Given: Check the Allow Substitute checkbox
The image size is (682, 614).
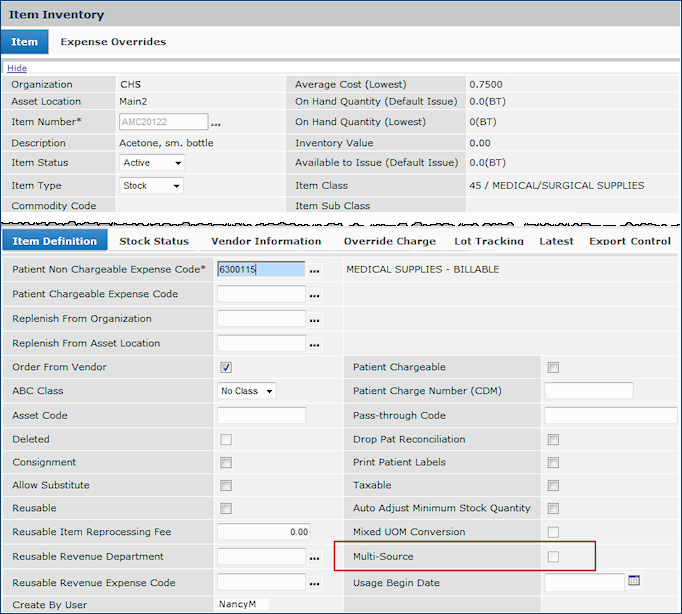Looking at the screenshot, I should (226, 485).
